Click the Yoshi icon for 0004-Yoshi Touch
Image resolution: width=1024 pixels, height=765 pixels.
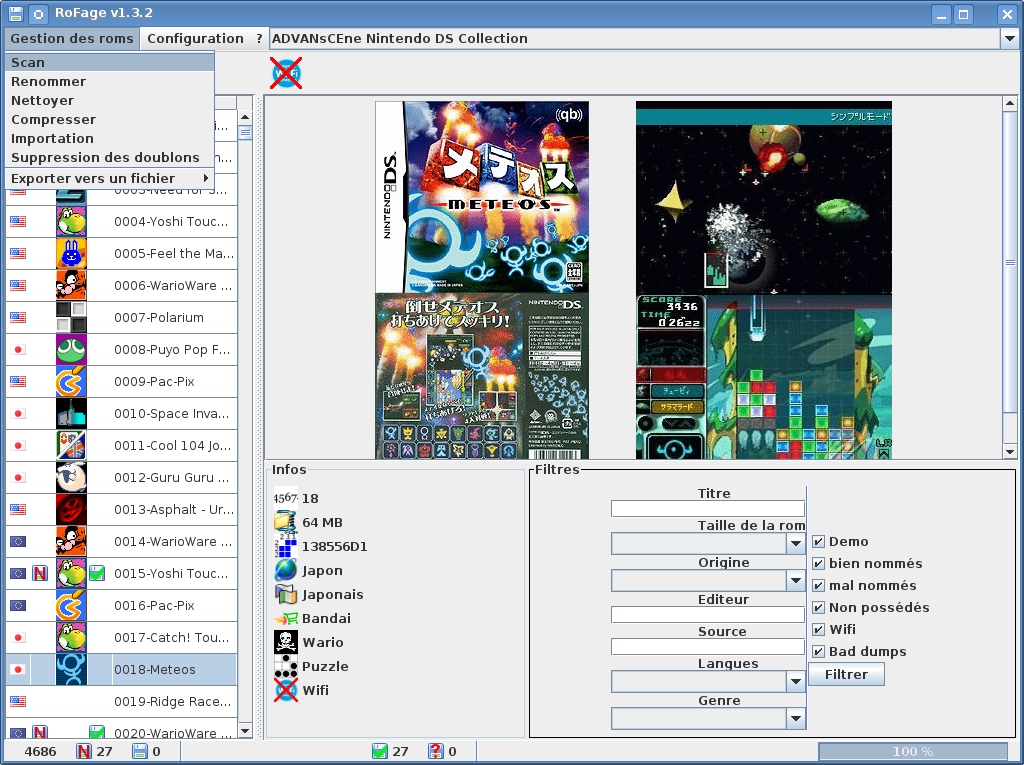coord(71,221)
